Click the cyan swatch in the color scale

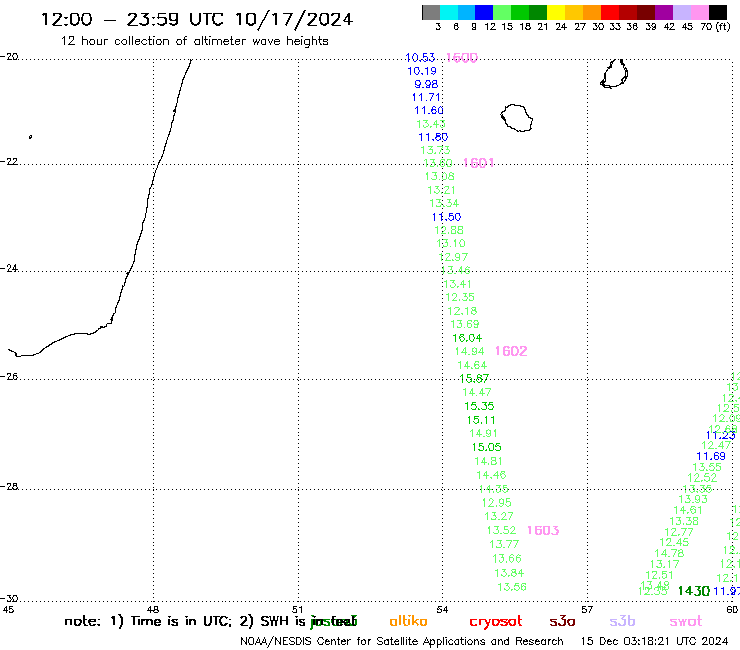pyautogui.click(x=449, y=12)
